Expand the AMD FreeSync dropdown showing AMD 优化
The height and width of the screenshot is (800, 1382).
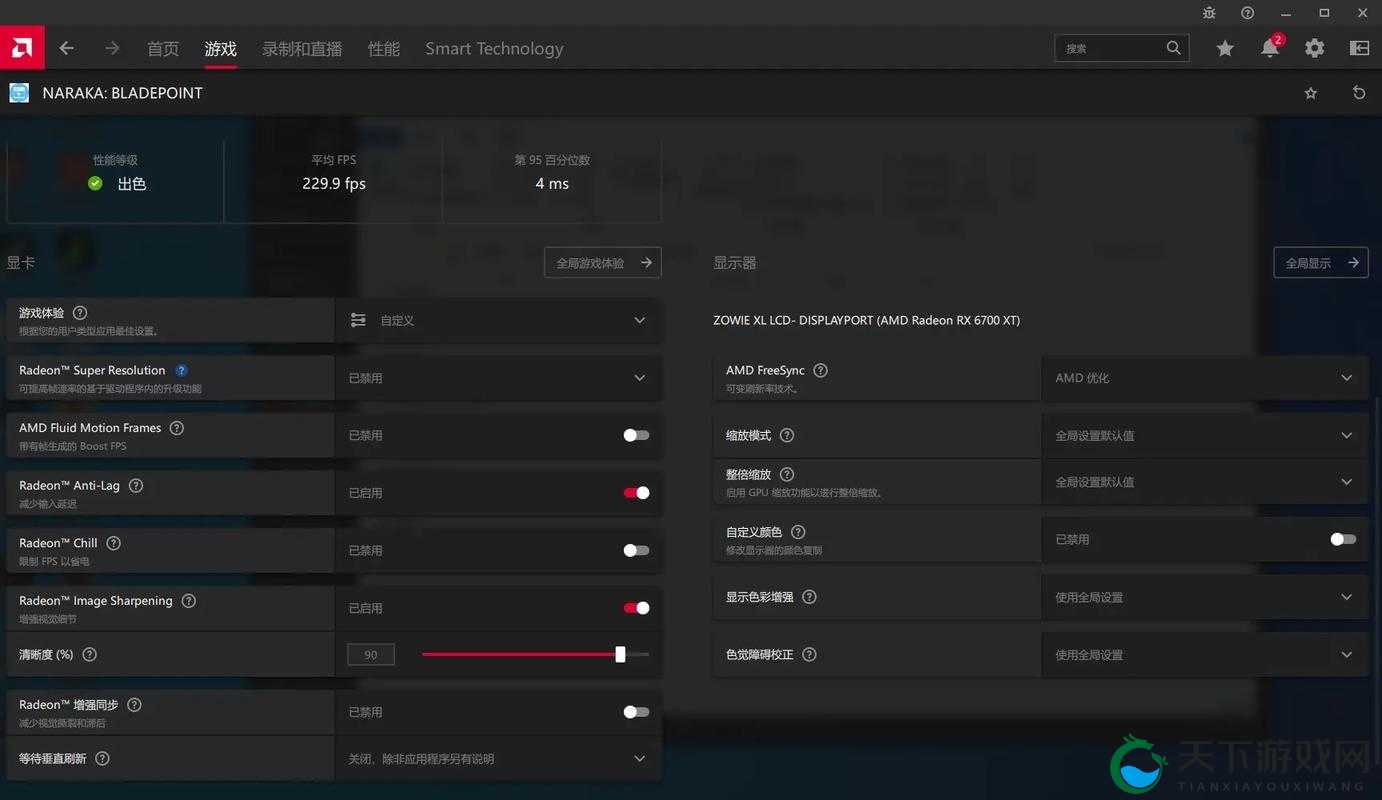pyautogui.click(x=1205, y=378)
